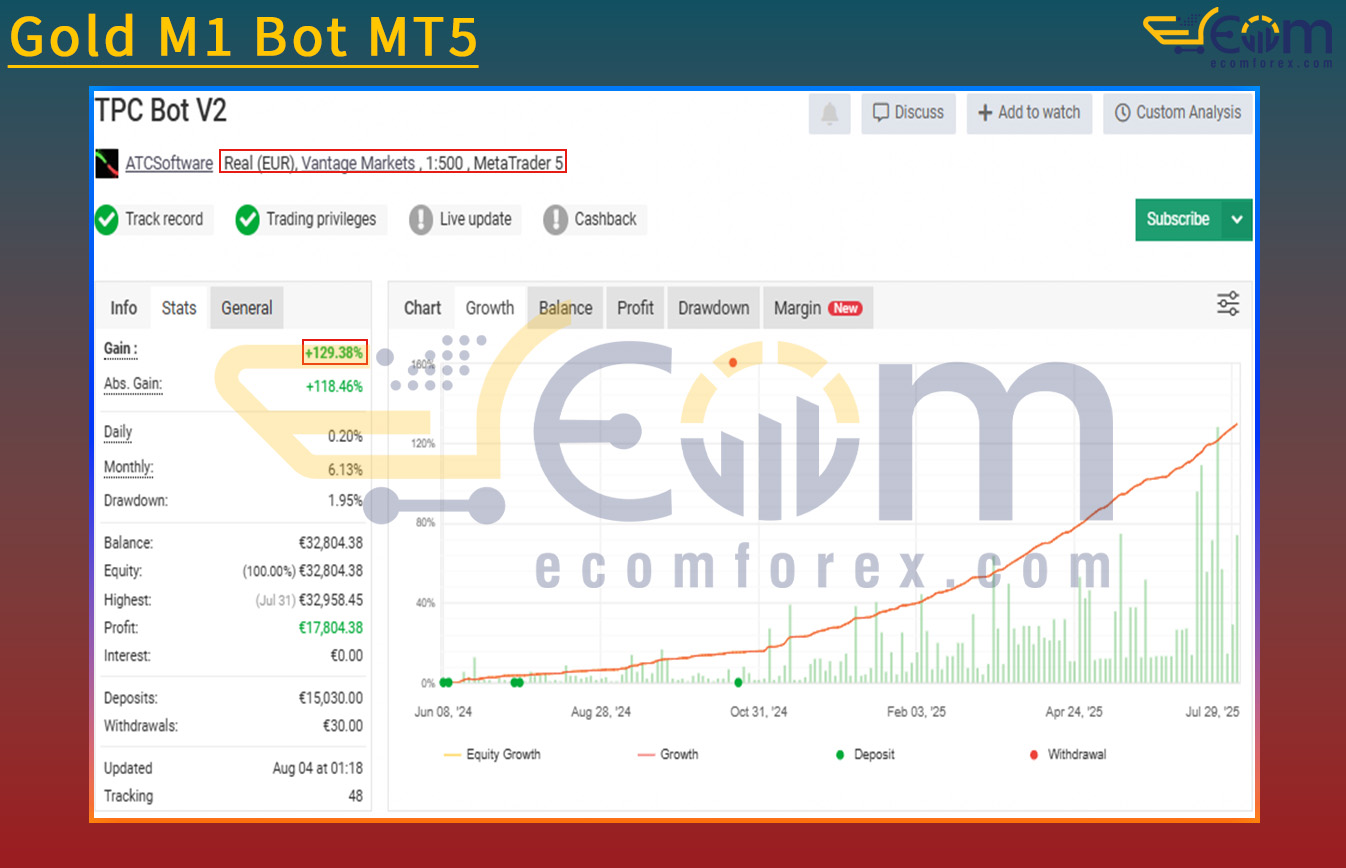Screen dimensions: 1346x868
Task: Toggle Equity Growth legend series
Action: [x=491, y=754]
